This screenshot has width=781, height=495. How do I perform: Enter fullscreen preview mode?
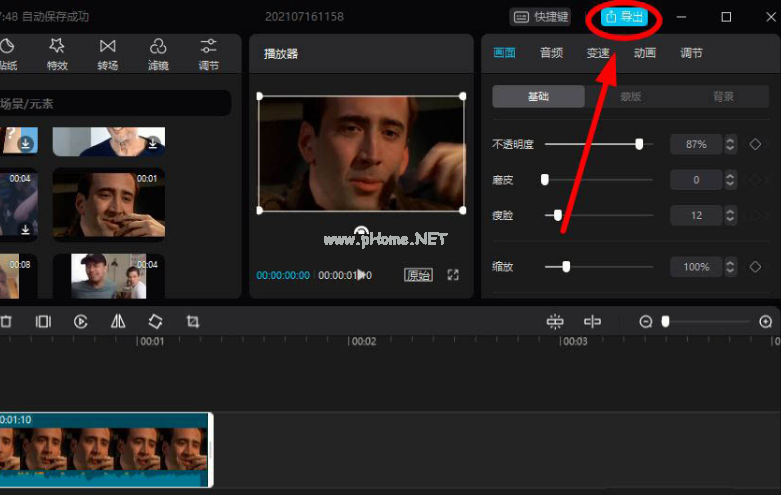(453, 275)
